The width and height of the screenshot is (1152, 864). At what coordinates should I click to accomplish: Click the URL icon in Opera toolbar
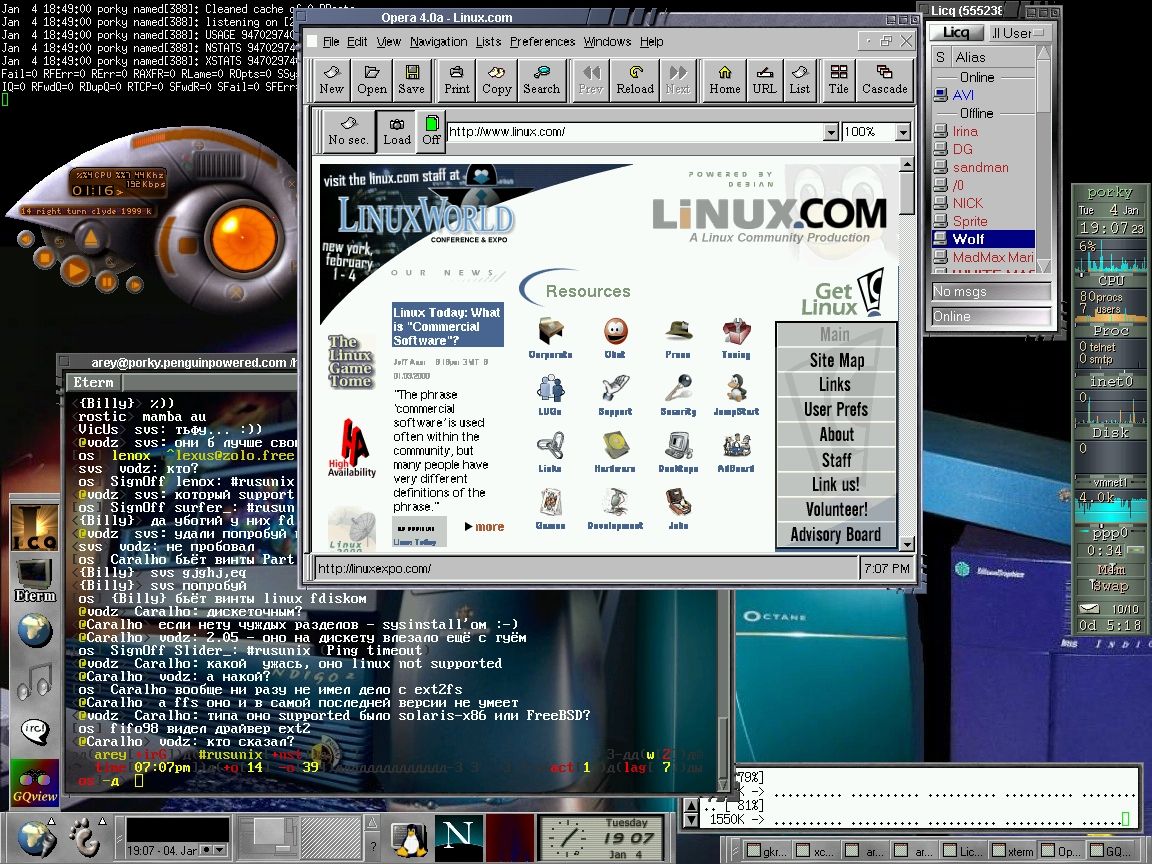764,79
